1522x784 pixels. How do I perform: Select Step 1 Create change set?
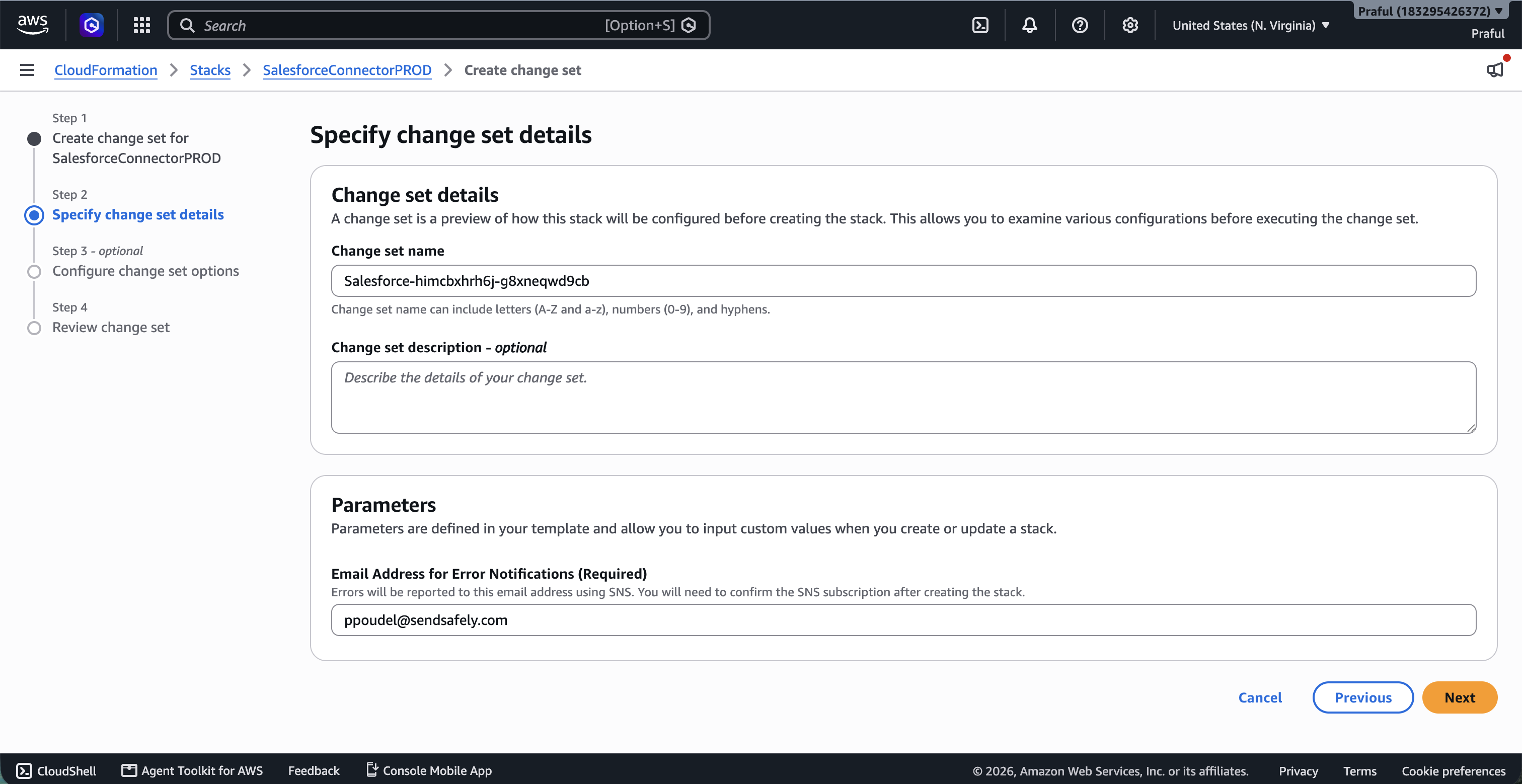pos(136,148)
